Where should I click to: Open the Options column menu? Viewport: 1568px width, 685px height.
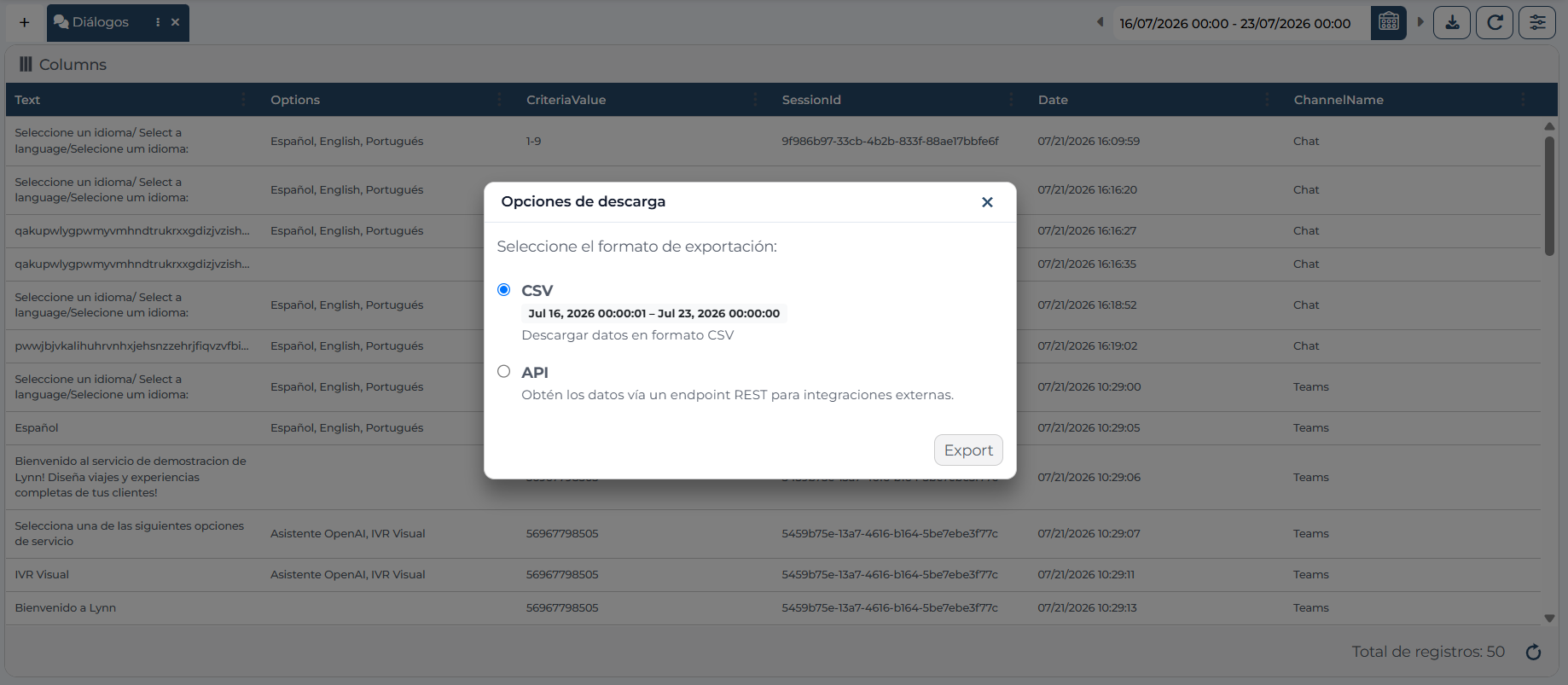[x=500, y=100]
